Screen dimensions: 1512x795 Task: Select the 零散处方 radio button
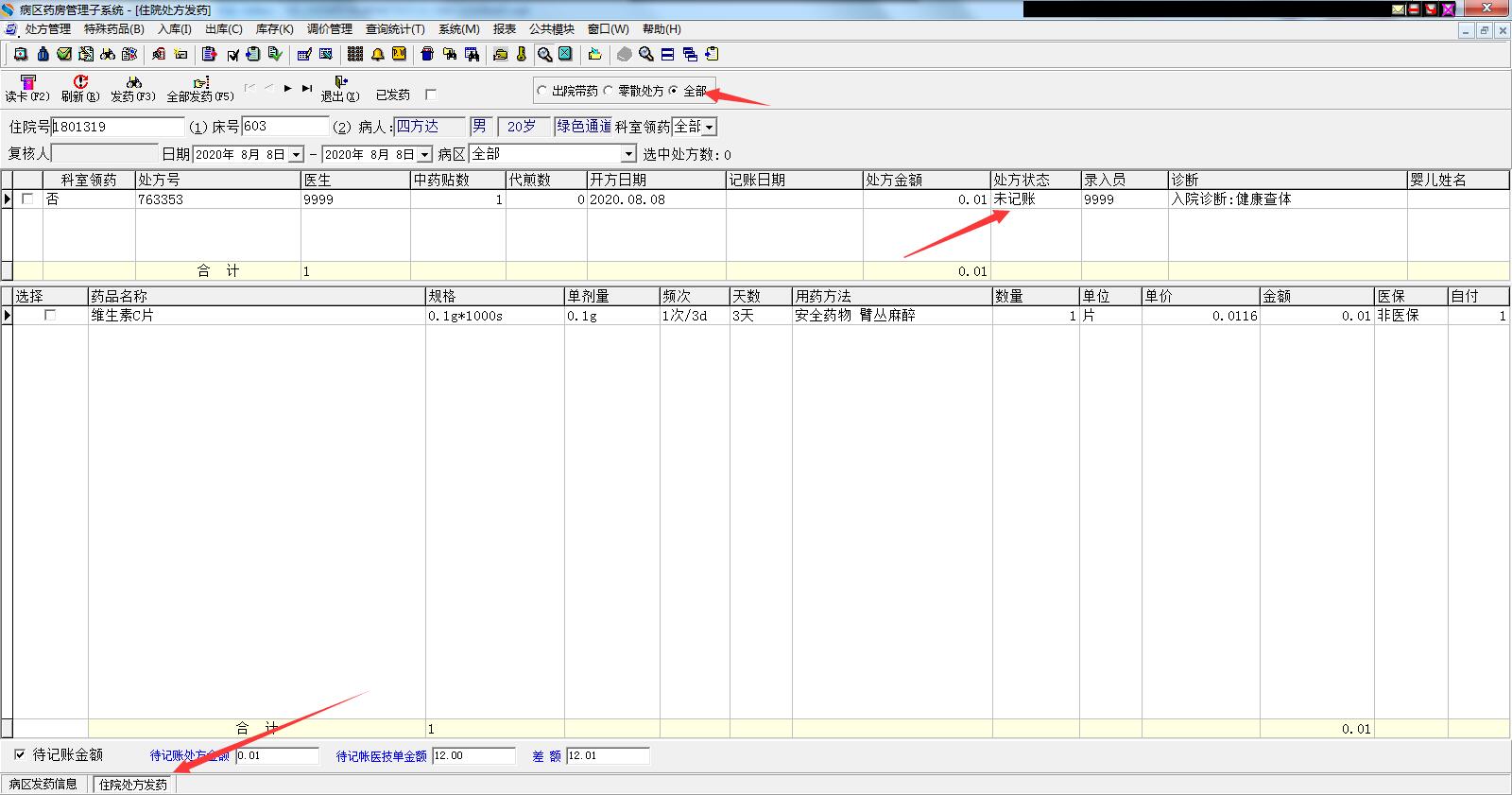[x=608, y=91]
